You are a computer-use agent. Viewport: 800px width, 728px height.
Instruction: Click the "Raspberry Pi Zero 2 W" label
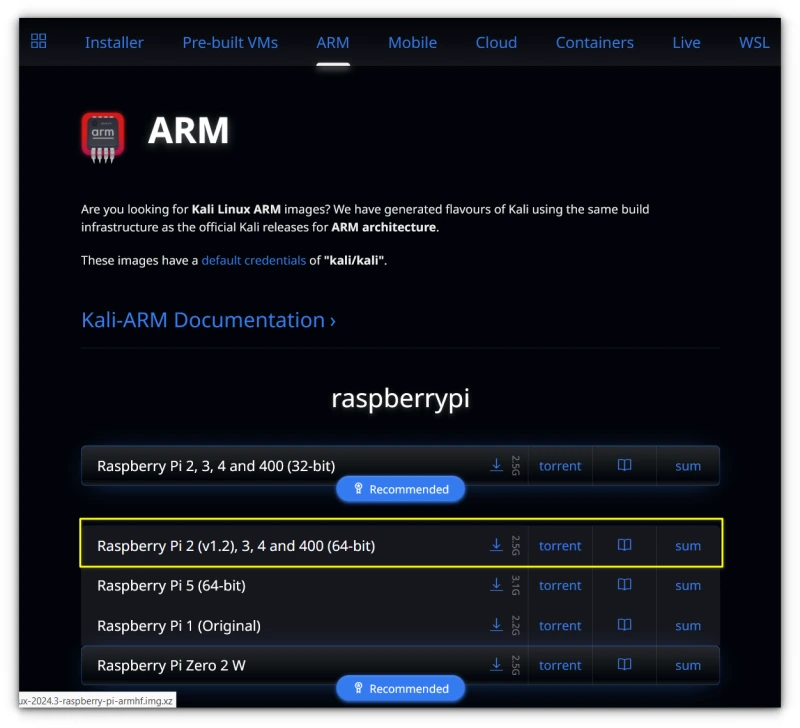click(171, 666)
